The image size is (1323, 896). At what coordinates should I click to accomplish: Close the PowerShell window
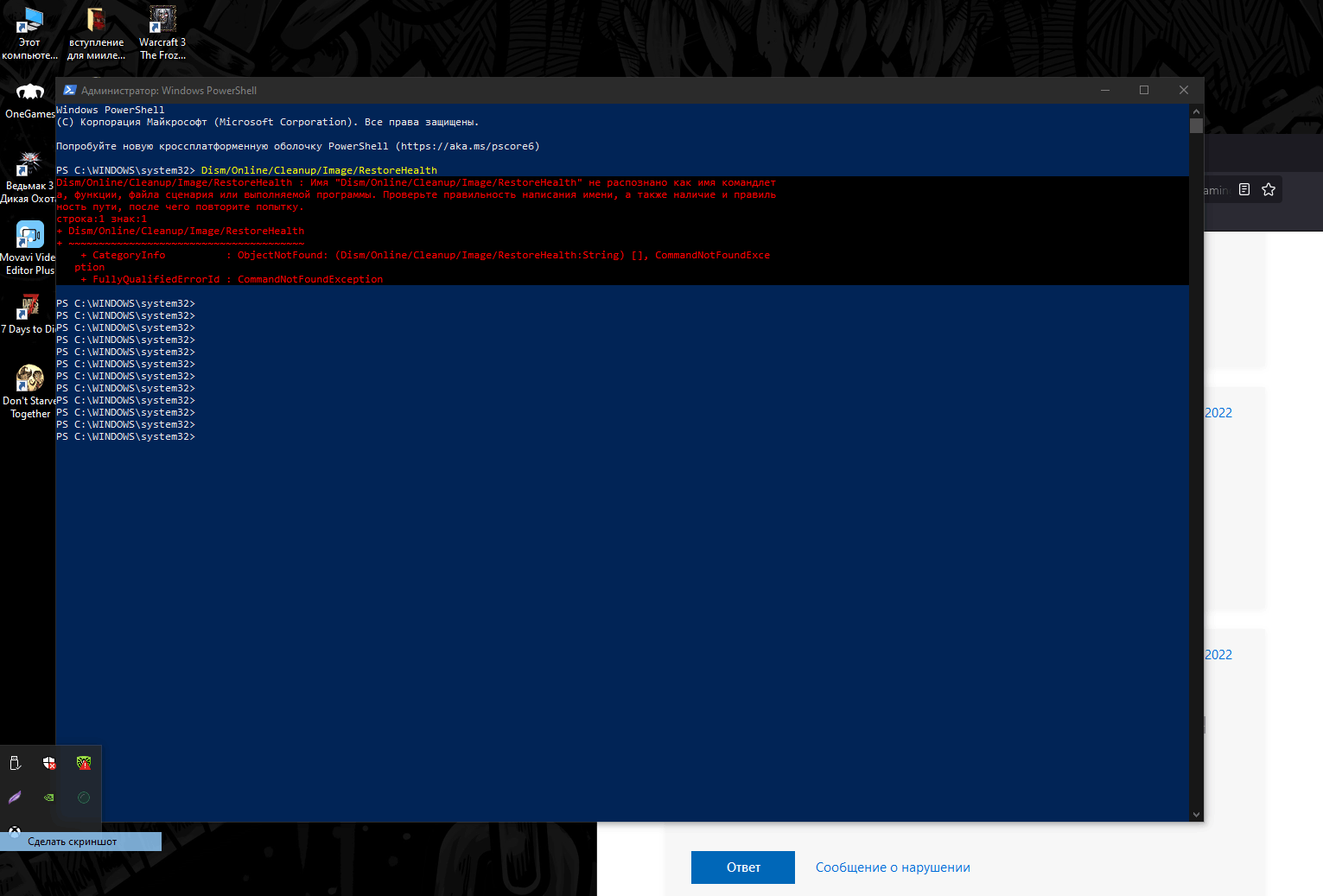(x=1184, y=90)
